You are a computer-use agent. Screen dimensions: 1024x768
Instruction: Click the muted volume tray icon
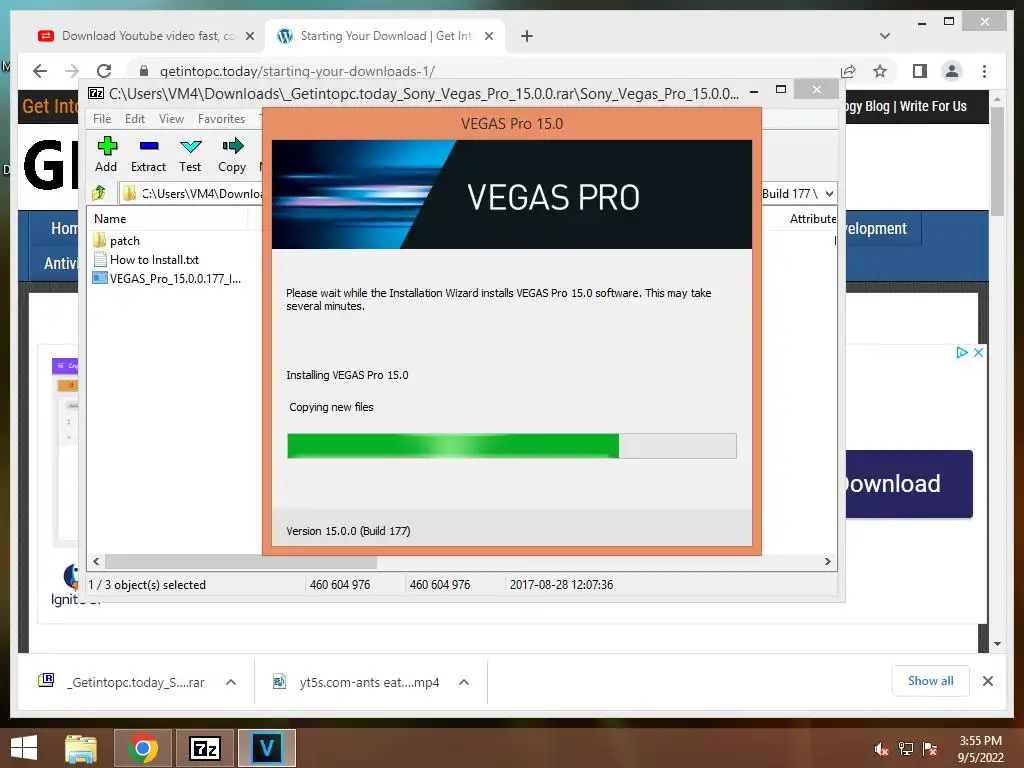(882, 749)
